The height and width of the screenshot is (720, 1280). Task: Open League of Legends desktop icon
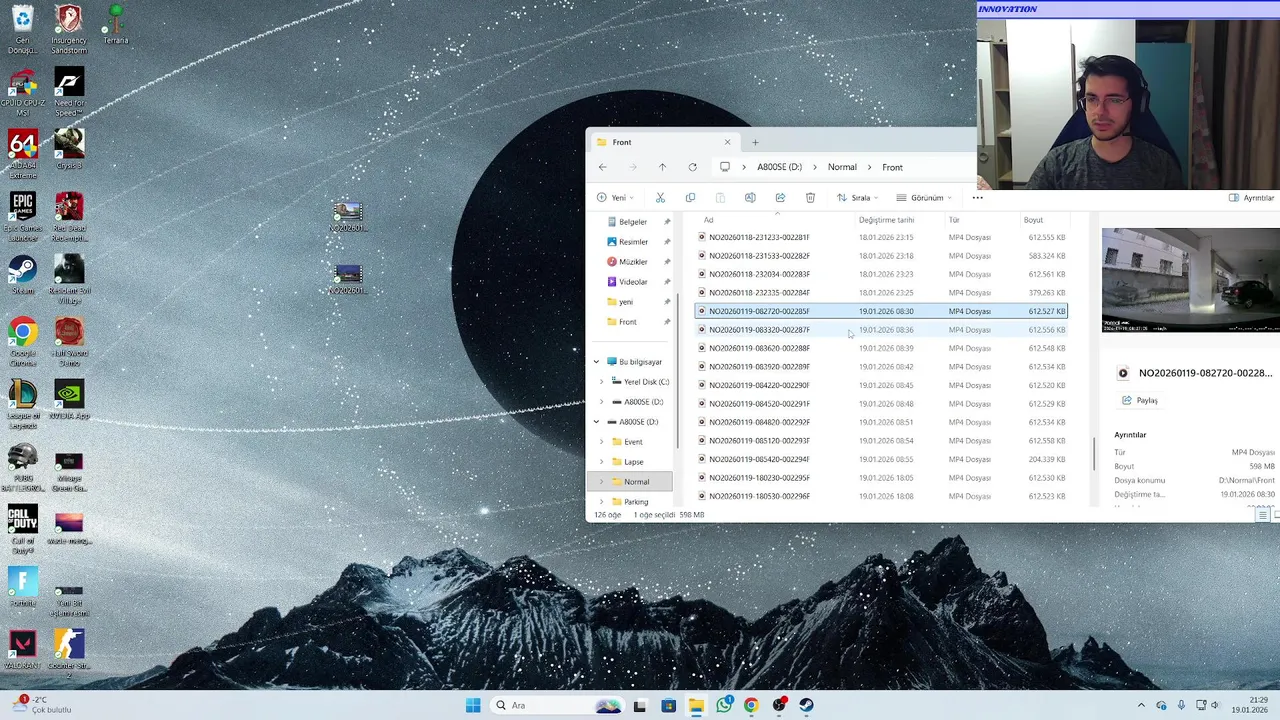[22, 406]
